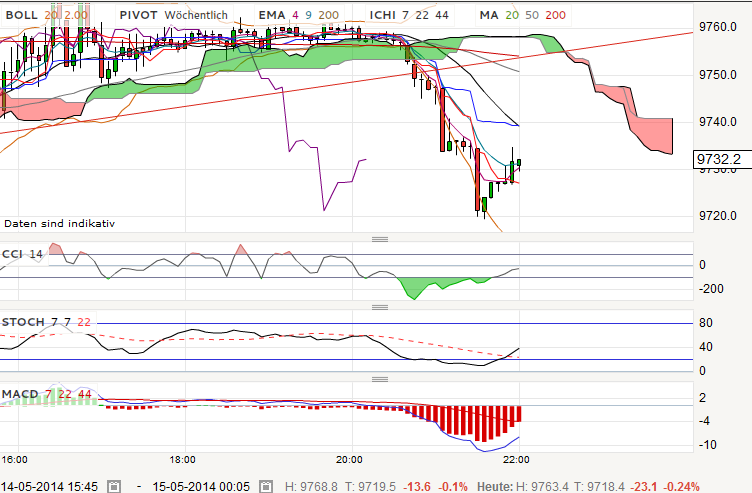Click the PIVOT Wöchentlich indicator label
The width and height of the screenshot is (752, 493).
point(174,15)
